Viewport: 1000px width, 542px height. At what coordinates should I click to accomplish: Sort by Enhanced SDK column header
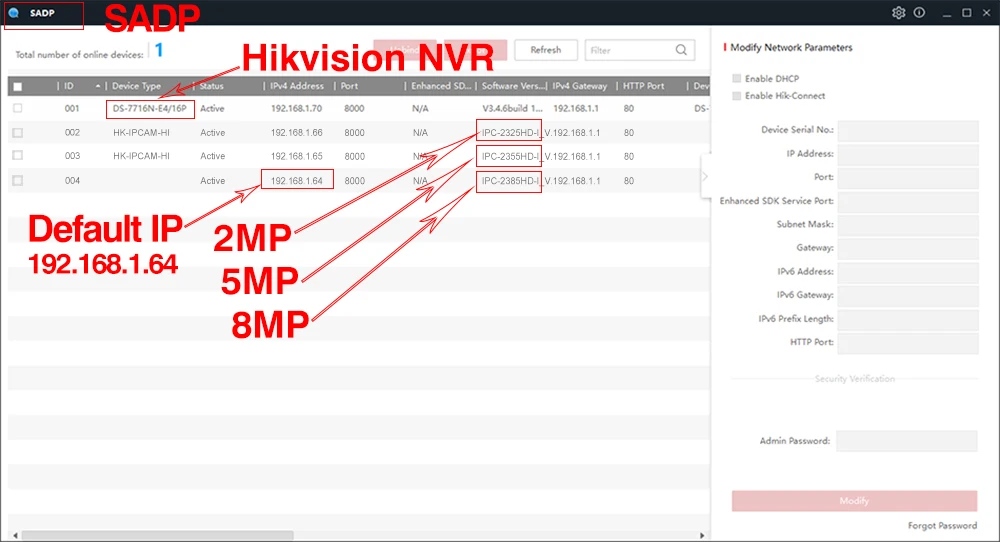pos(440,86)
